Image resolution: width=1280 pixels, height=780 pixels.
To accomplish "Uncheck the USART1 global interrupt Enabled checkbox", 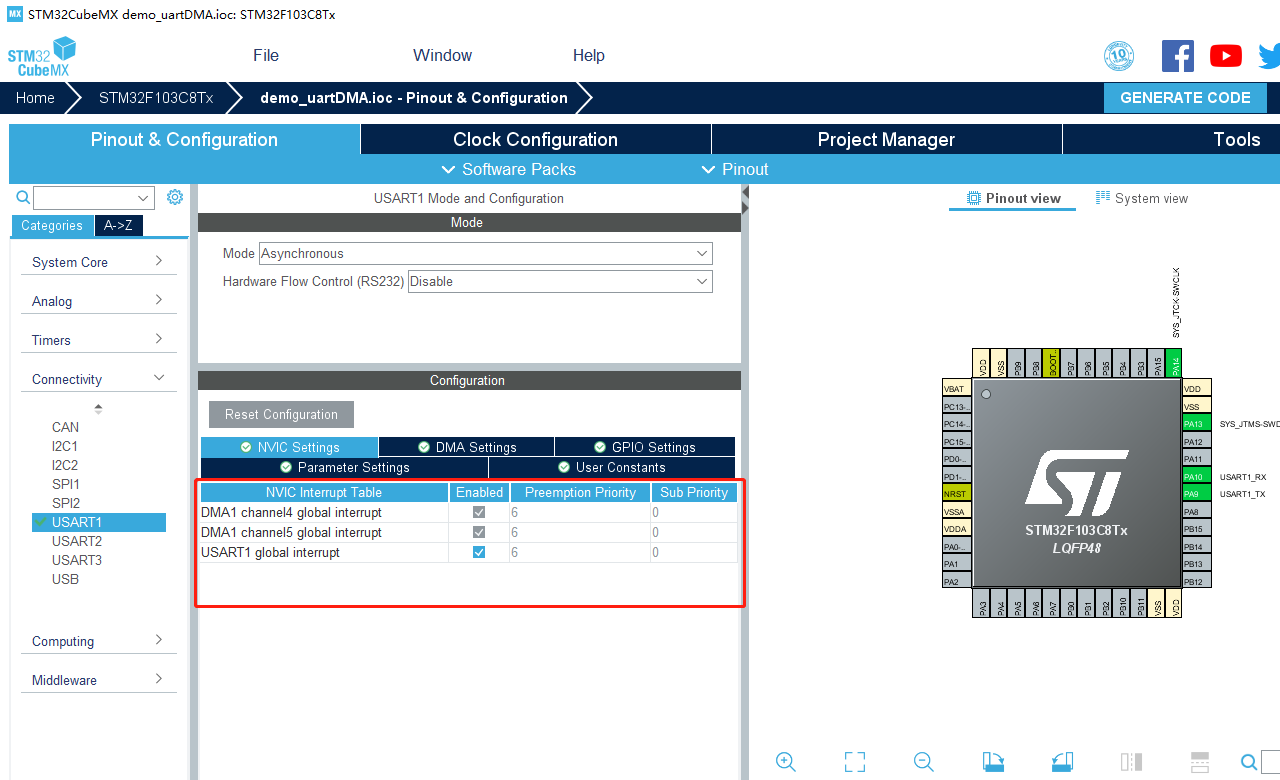I will click(479, 551).
